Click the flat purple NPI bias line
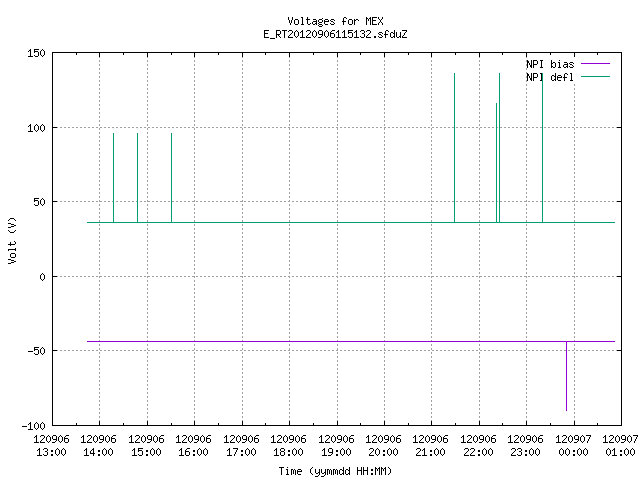 pyautogui.click(x=351, y=341)
